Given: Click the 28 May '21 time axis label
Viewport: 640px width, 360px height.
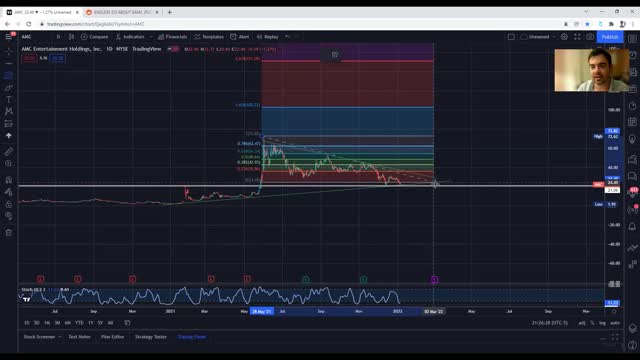Looking at the screenshot, I should pos(262,311).
